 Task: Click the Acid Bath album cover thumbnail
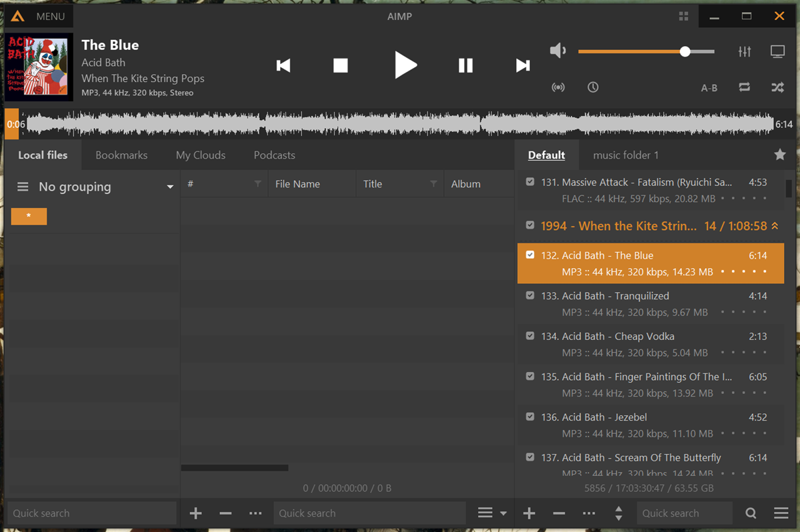tap(39, 67)
